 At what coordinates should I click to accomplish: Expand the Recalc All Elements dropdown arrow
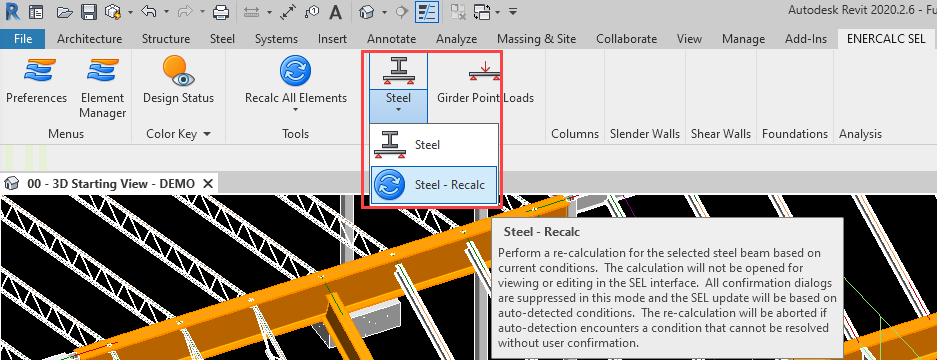tap(296, 110)
